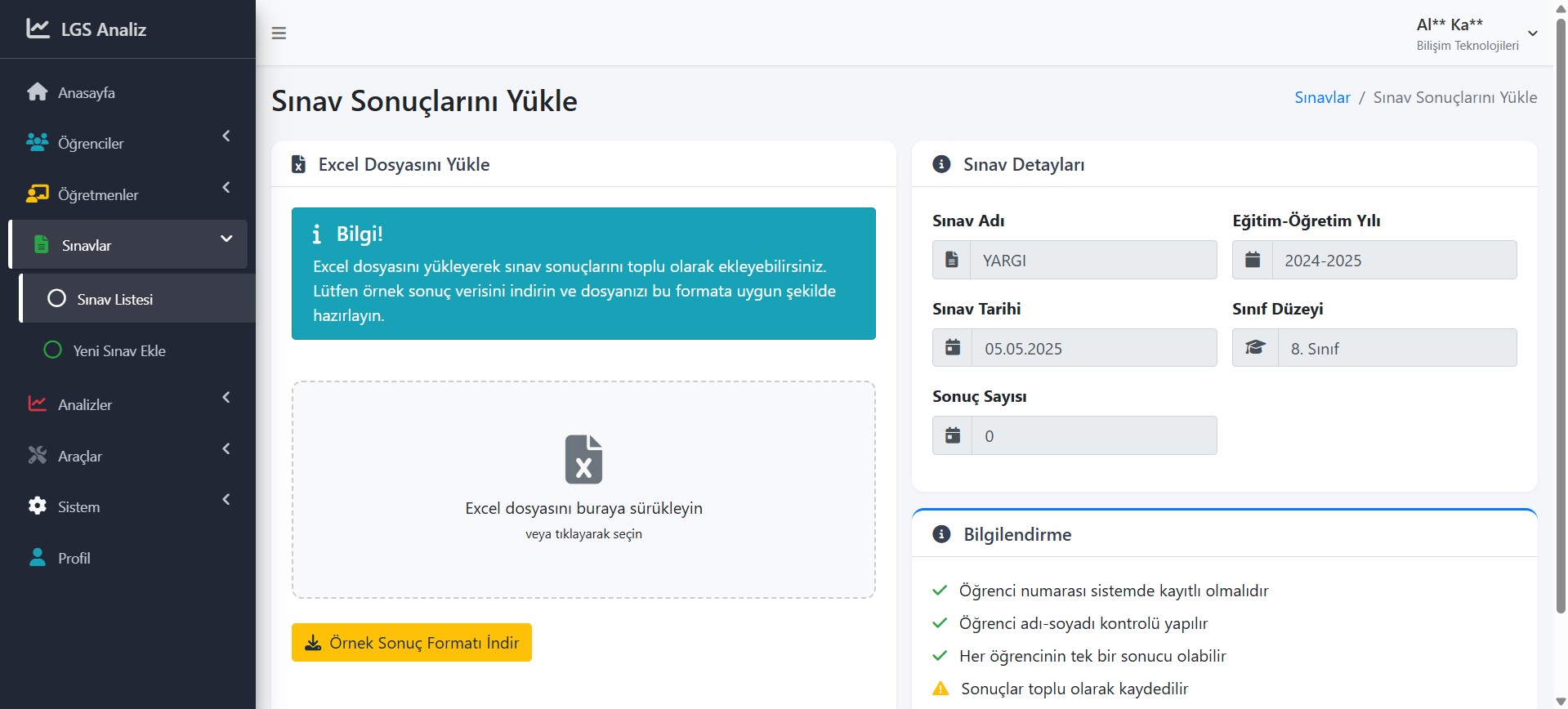Download via Örnek Sonuç Formatı İndir button

(412, 643)
